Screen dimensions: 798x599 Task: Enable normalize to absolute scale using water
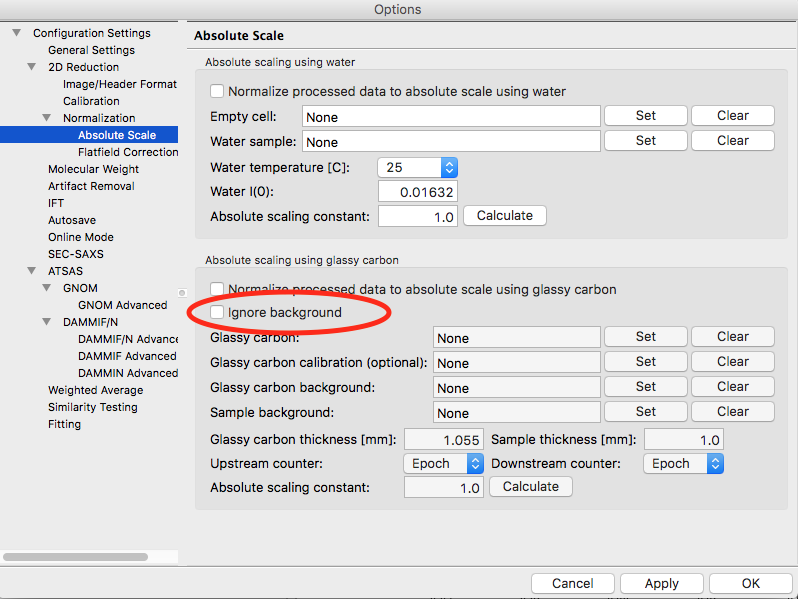[x=217, y=91]
